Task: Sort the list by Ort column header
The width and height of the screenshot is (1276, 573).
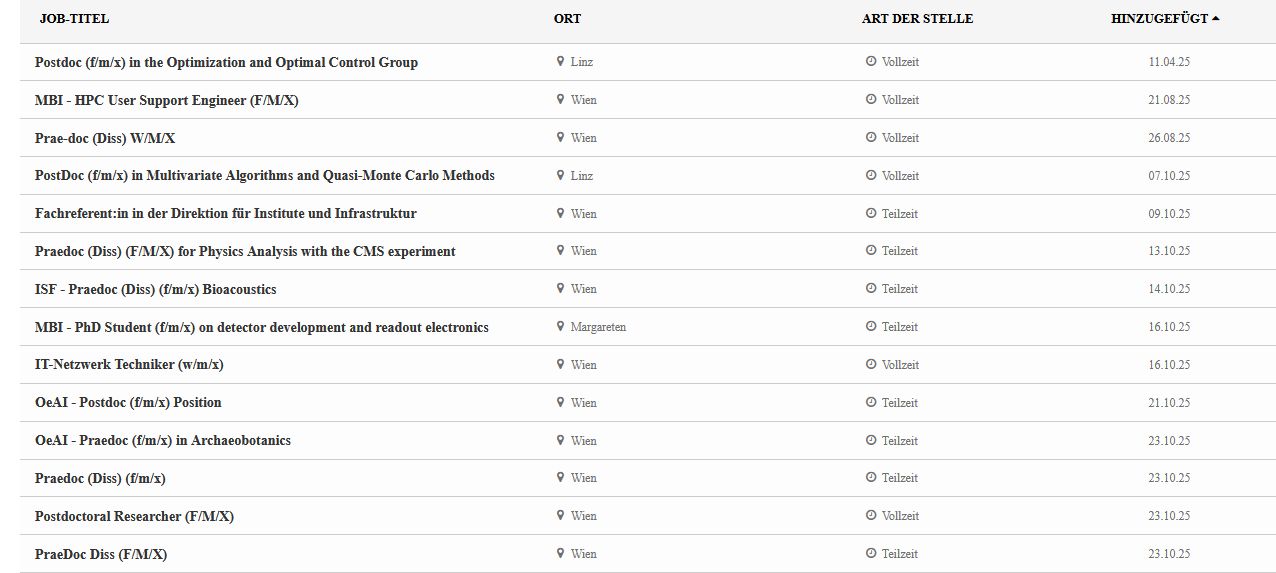Action: (567, 19)
